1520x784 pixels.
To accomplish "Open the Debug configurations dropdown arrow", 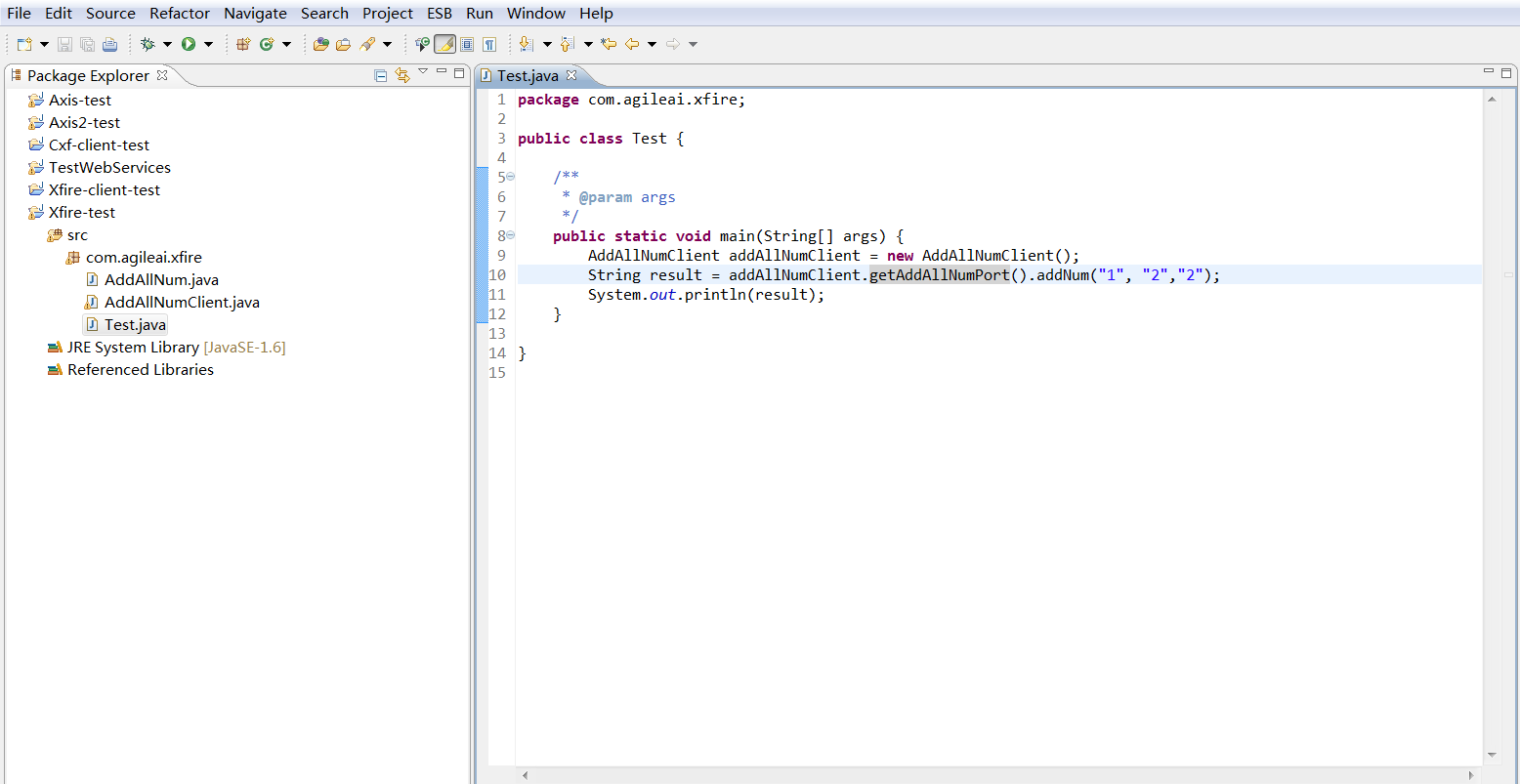I will pyautogui.click(x=167, y=45).
